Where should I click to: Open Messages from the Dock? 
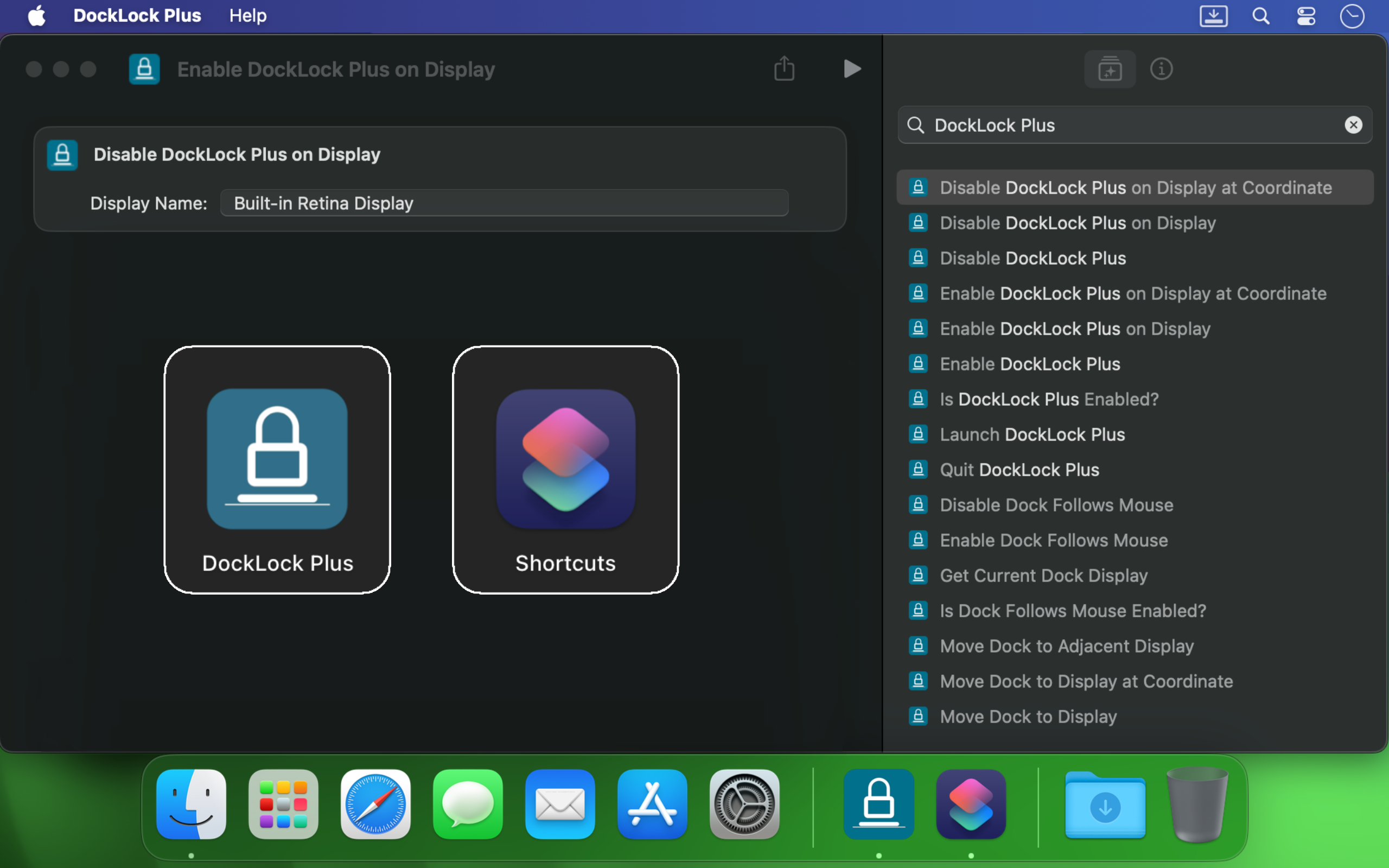pyautogui.click(x=468, y=803)
